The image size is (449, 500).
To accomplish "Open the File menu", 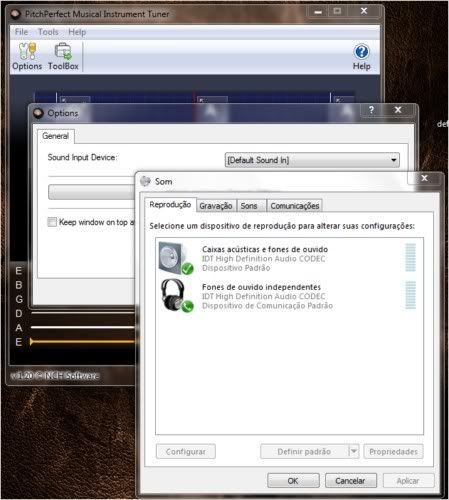I will [21, 32].
